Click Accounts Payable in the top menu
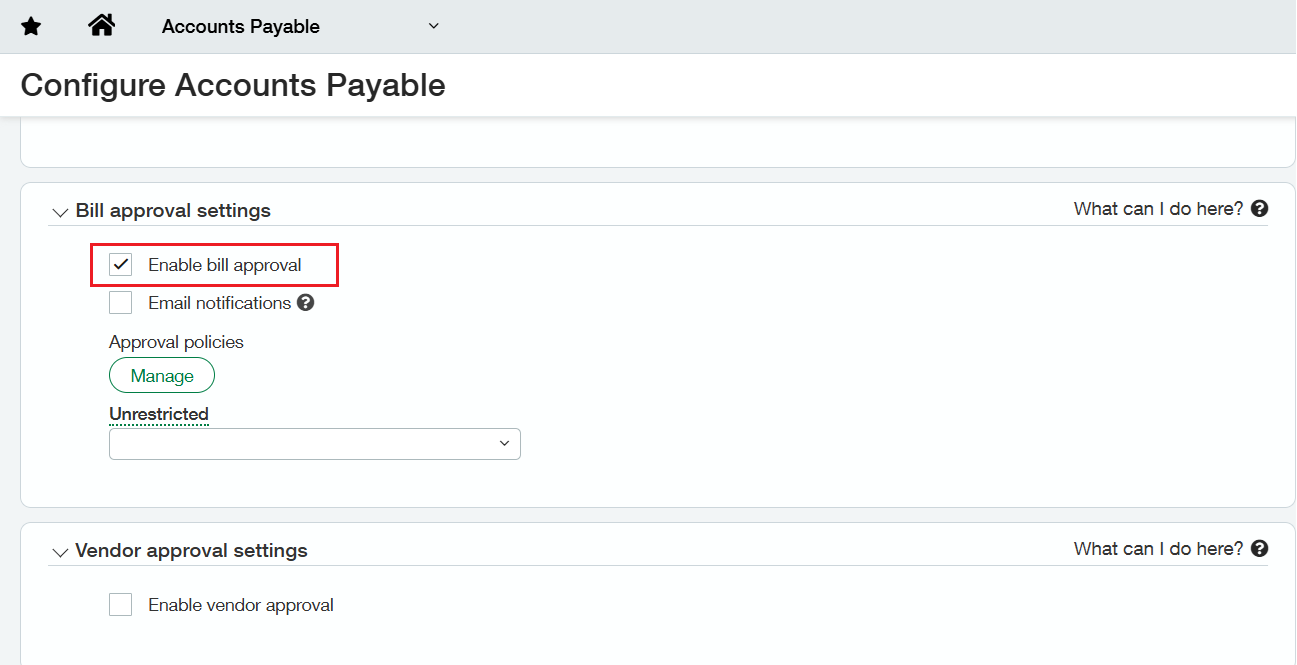 241,27
